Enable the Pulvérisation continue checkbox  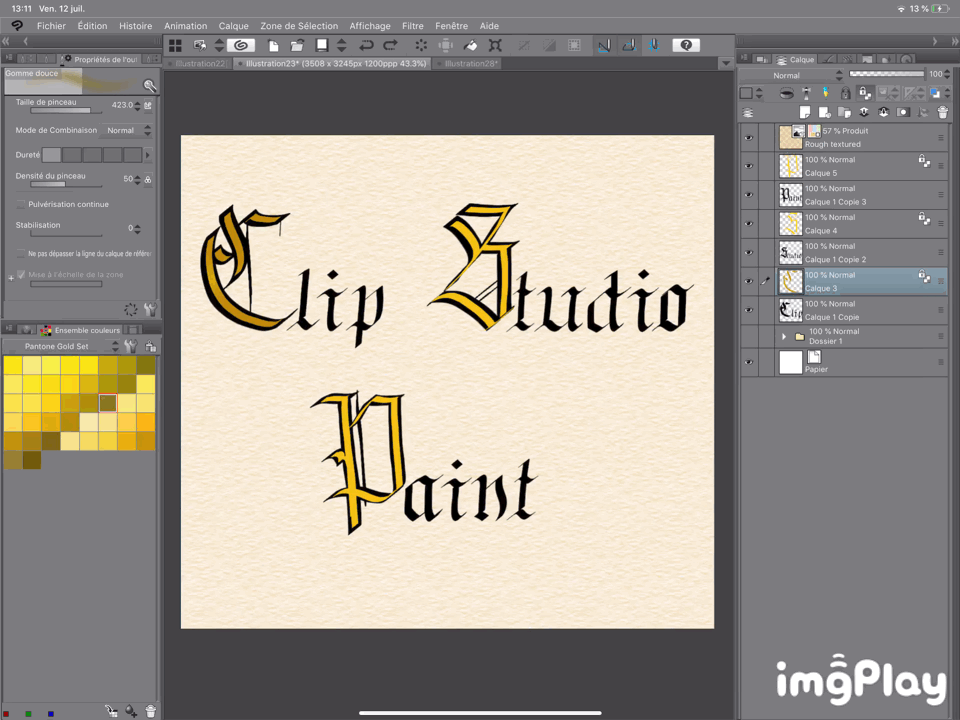point(21,204)
